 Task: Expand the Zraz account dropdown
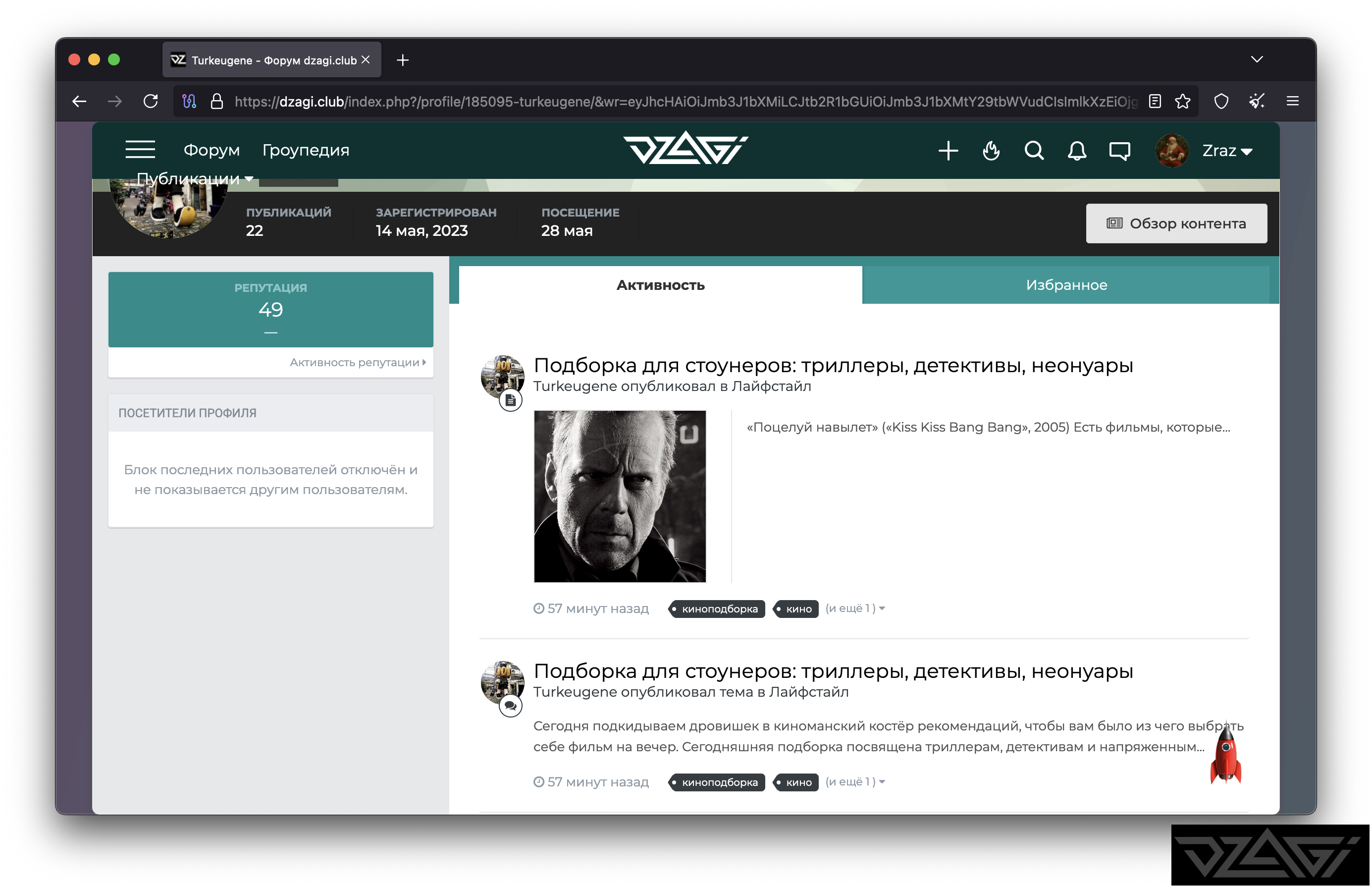pyautogui.click(x=1227, y=151)
